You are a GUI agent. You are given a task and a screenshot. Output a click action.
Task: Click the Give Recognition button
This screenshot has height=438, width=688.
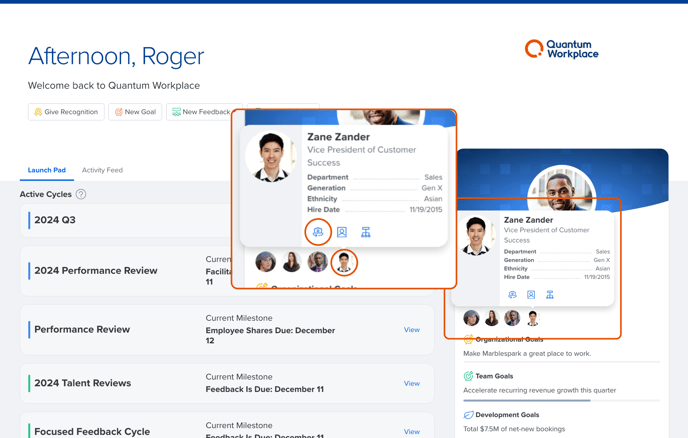pyautogui.click(x=66, y=112)
